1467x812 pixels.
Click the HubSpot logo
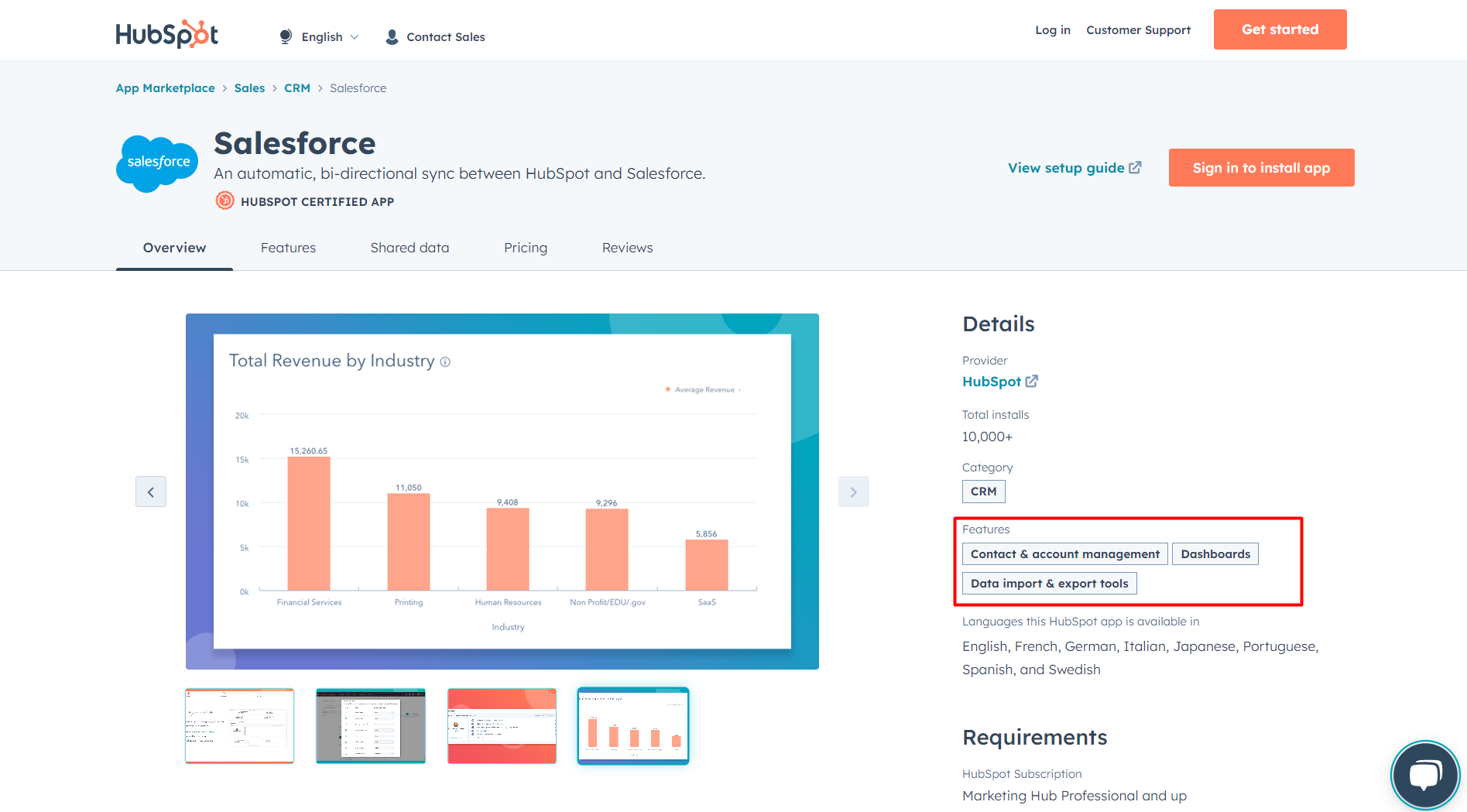166,34
